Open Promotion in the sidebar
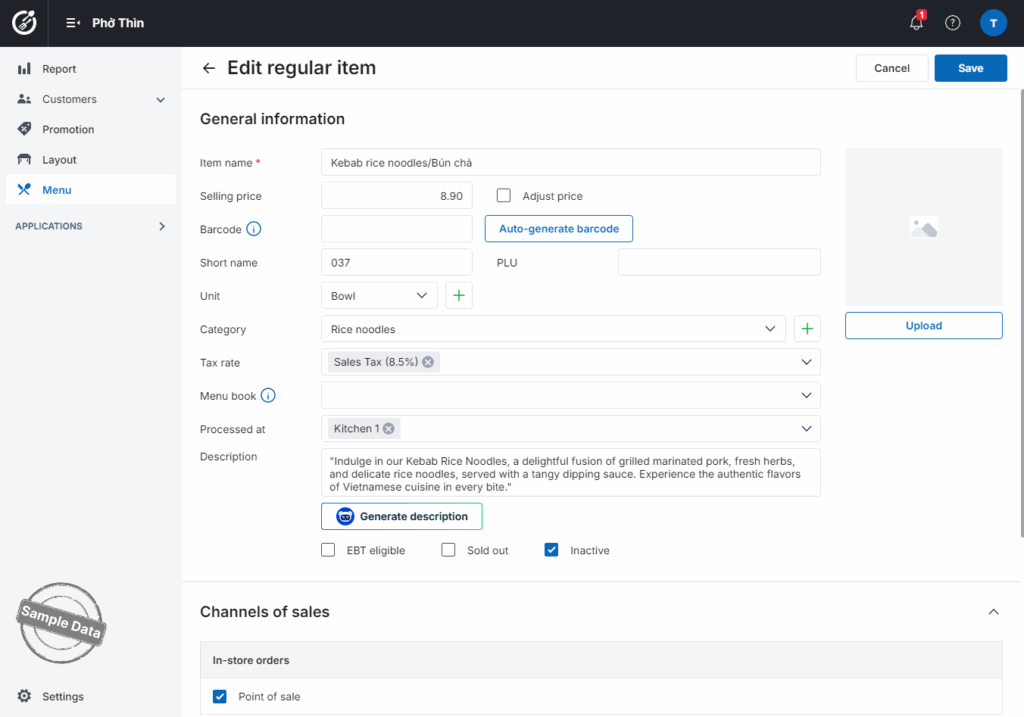 point(68,130)
